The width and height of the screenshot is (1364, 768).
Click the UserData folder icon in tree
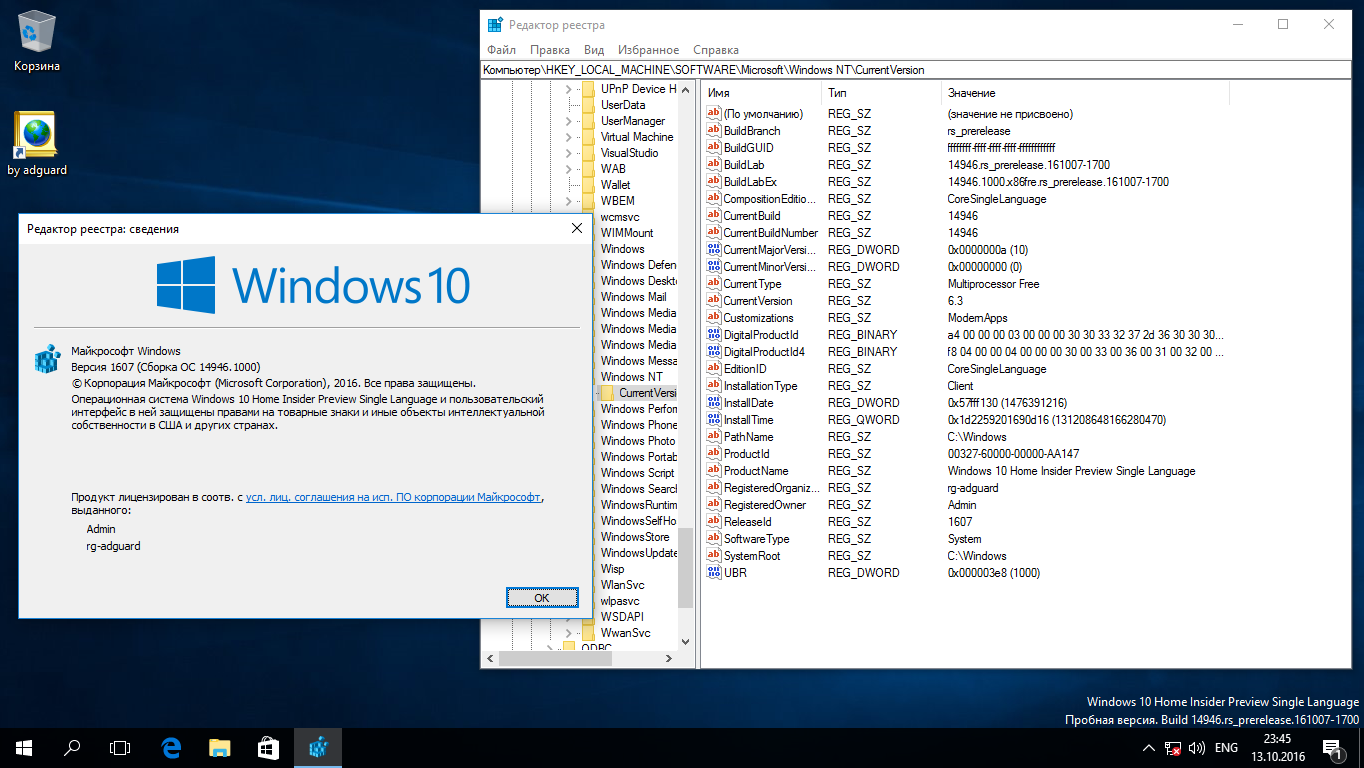pos(588,105)
